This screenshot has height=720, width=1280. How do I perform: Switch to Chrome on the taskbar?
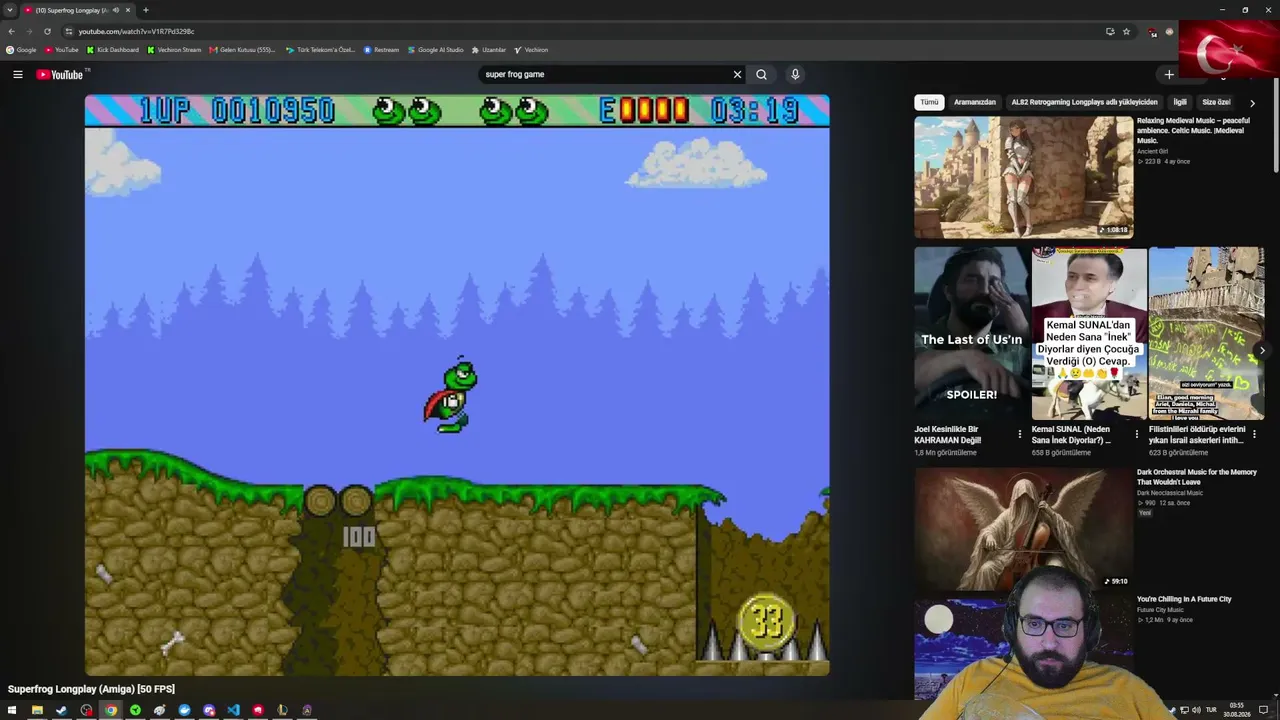(111, 710)
